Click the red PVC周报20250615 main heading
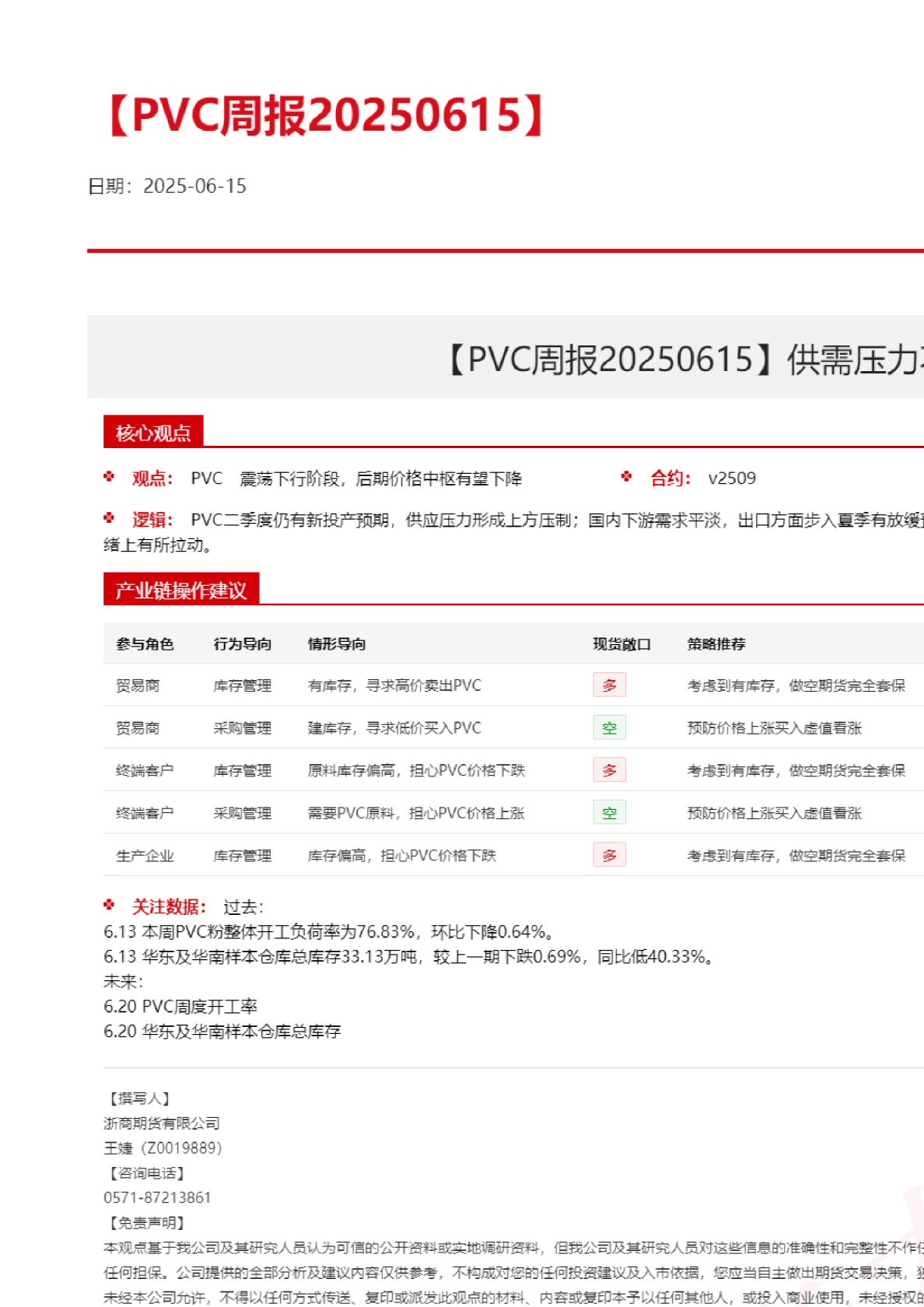Screen dimensions: 924x1307 327,116
